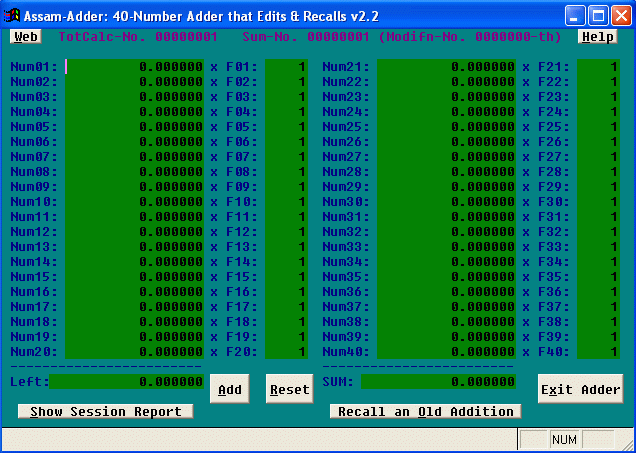The image size is (636, 453).
Task: Select the Num18 value field
Action: pos(134,322)
